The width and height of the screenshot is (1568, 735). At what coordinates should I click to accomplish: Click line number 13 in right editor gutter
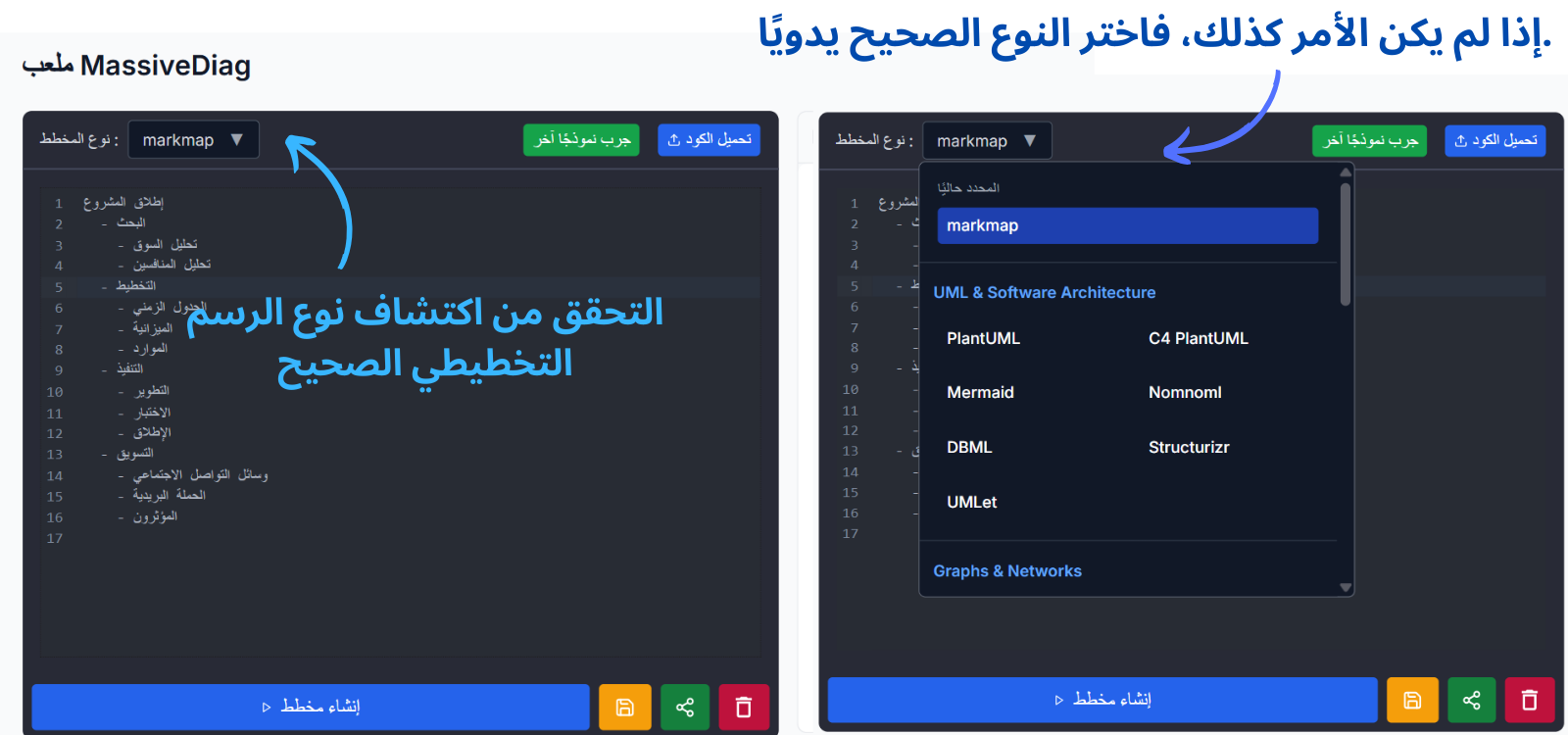coord(850,452)
